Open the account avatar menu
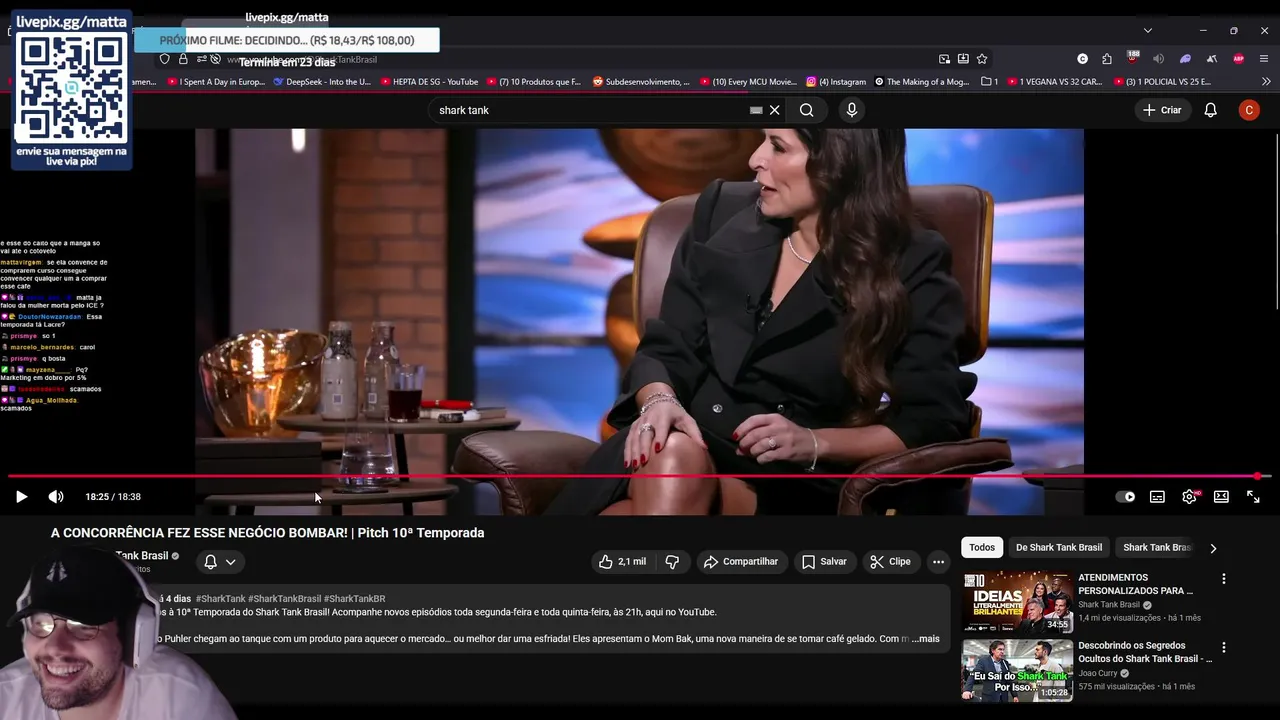The image size is (1280, 720). pyautogui.click(x=1249, y=110)
